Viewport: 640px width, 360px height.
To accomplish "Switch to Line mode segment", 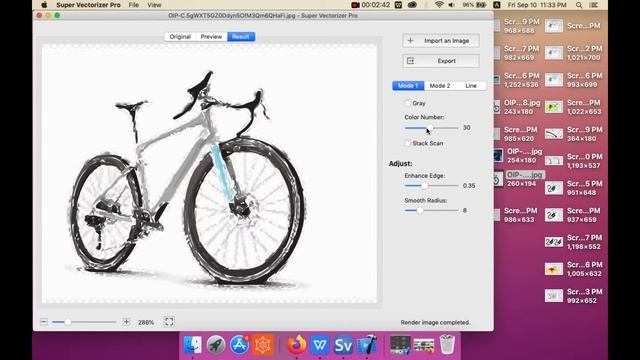I will [x=471, y=86].
